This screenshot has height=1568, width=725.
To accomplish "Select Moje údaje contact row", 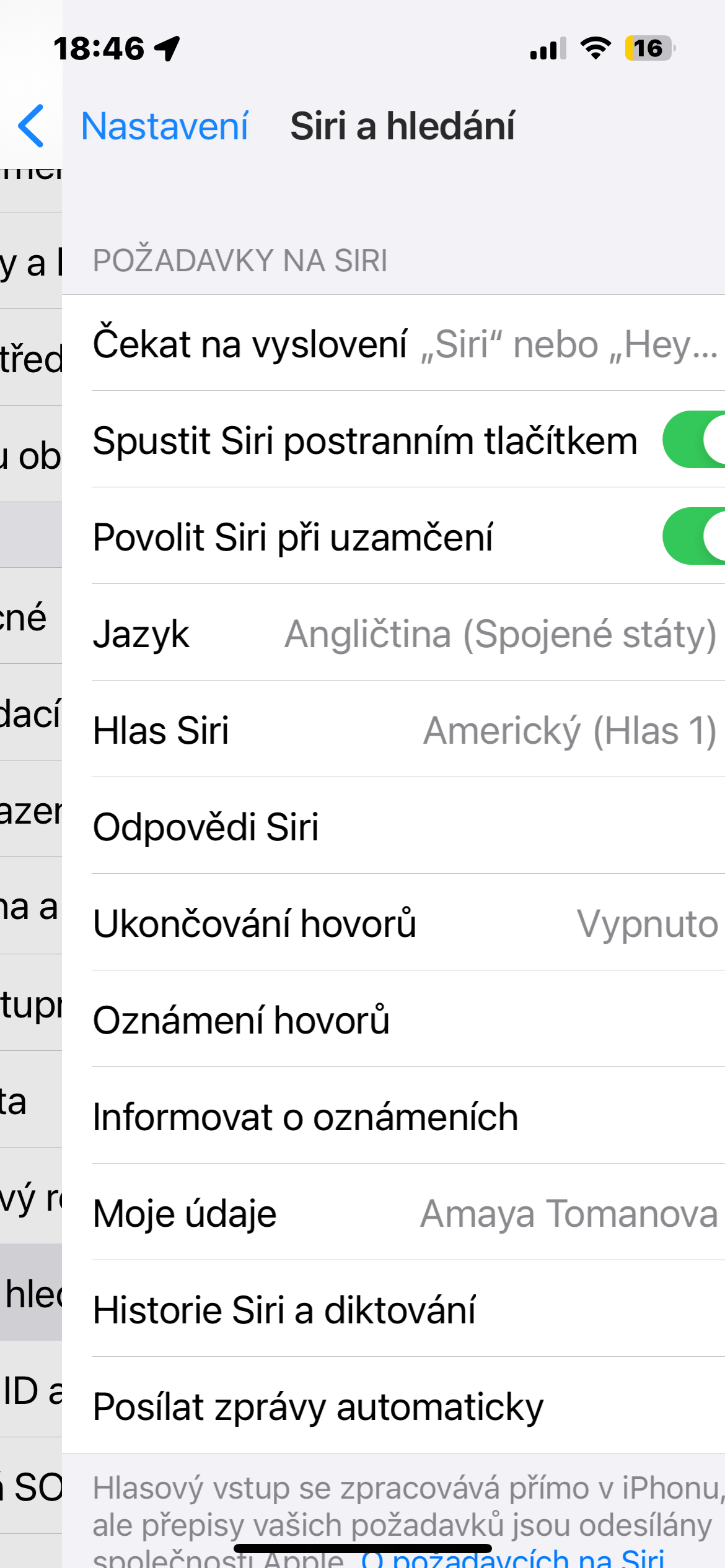I will [x=406, y=1213].
